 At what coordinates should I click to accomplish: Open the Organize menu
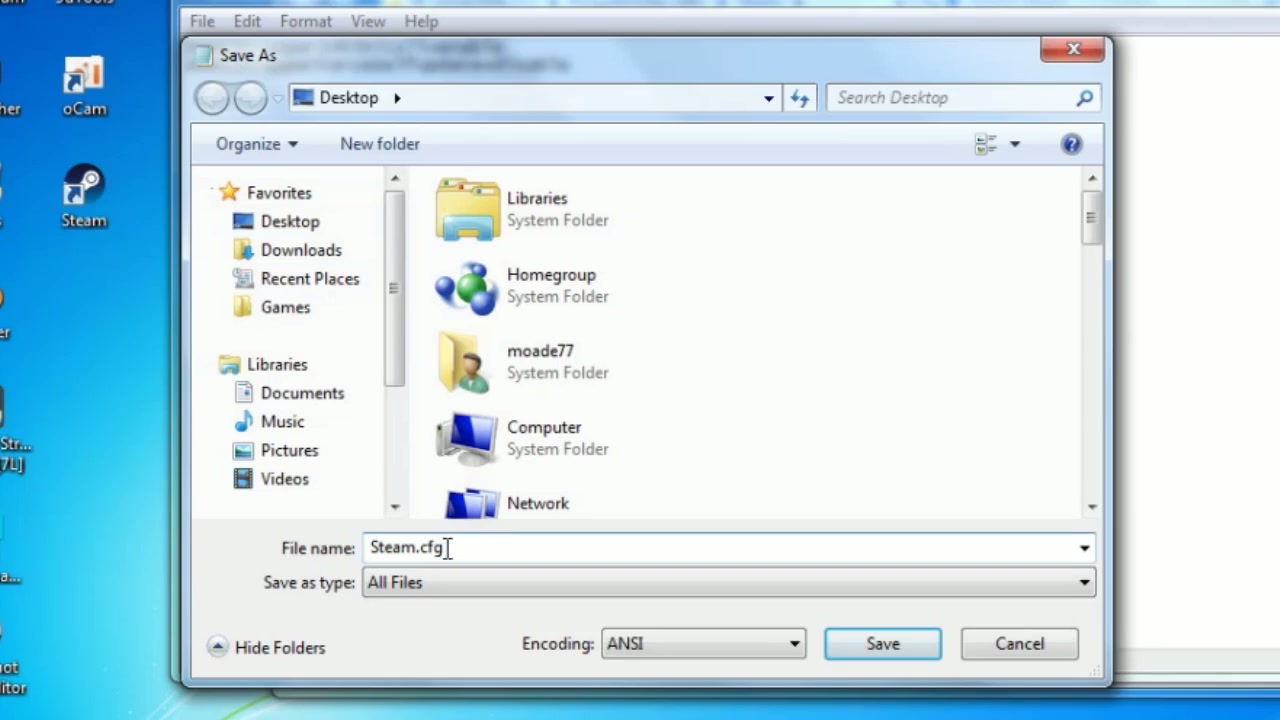coord(256,143)
